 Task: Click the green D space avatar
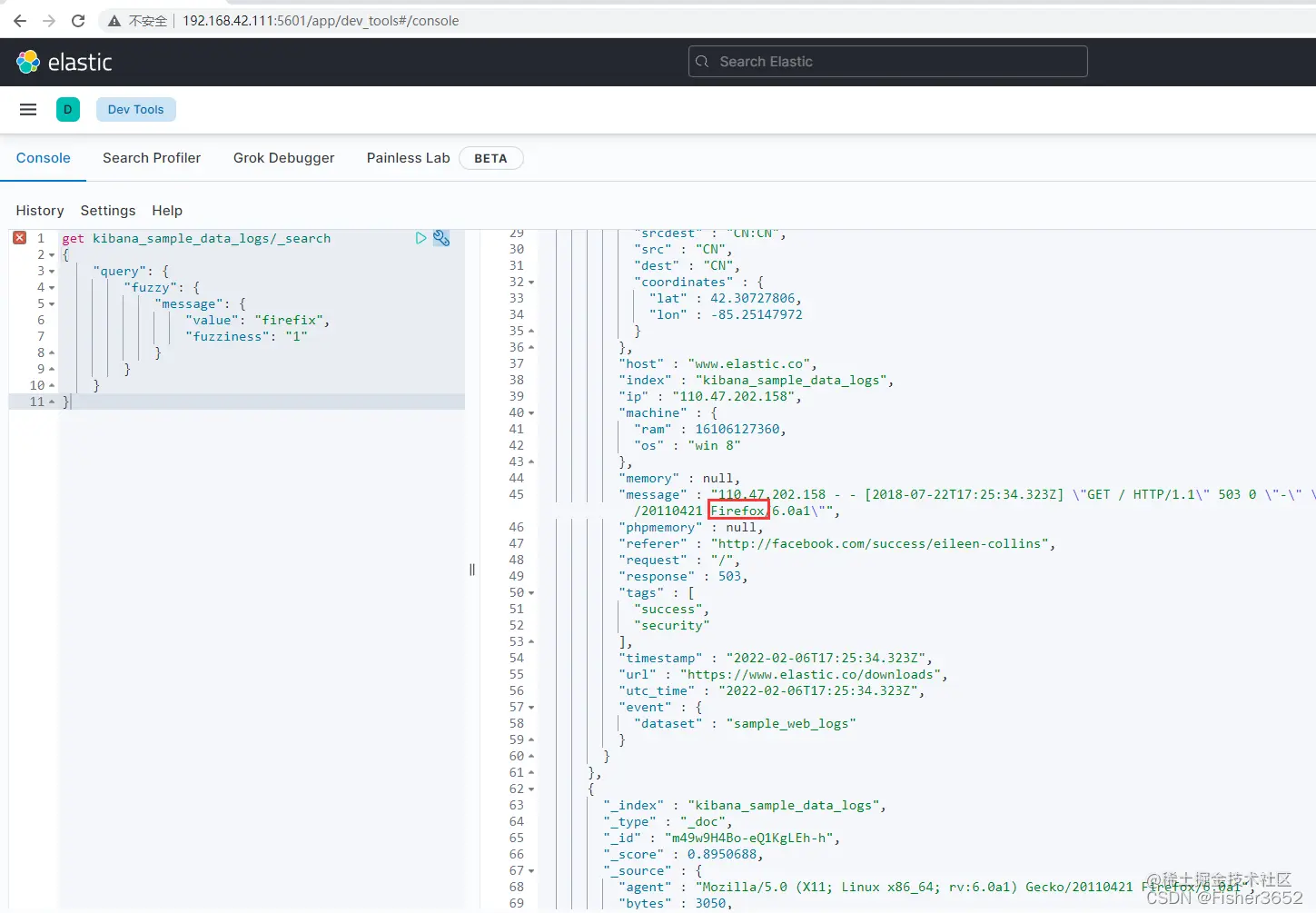[x=68, y=109]
